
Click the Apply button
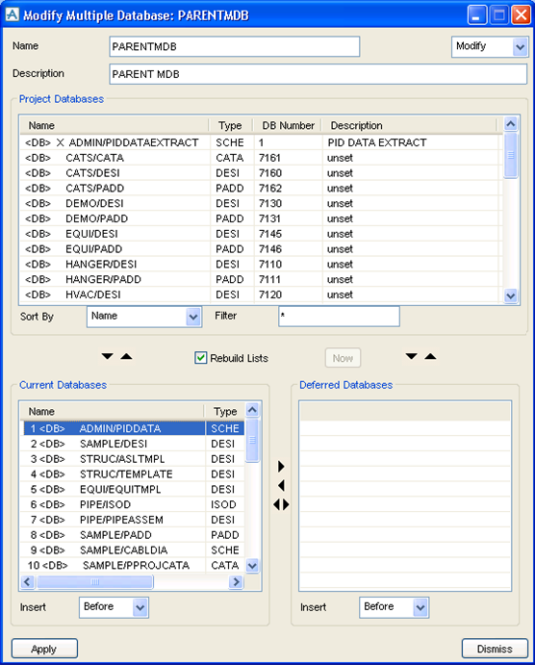tap(44, 649)
